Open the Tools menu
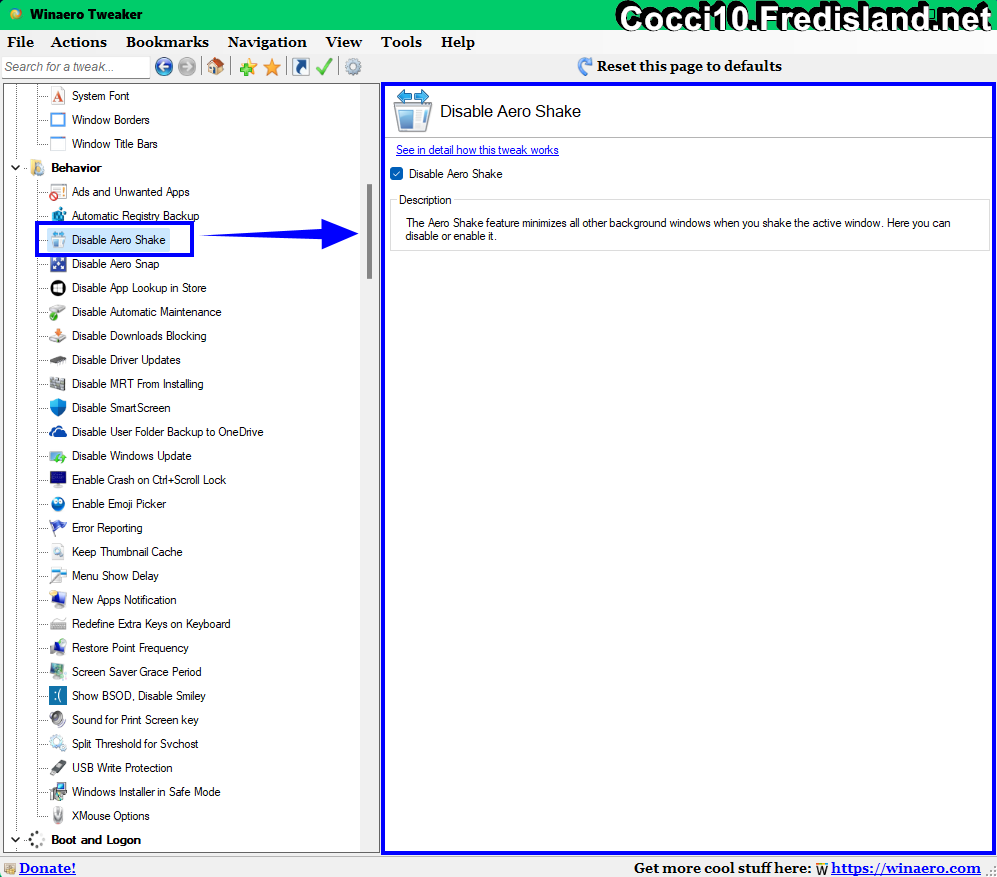Viewport: 997px width, 877px height. (x=401, y=42)
